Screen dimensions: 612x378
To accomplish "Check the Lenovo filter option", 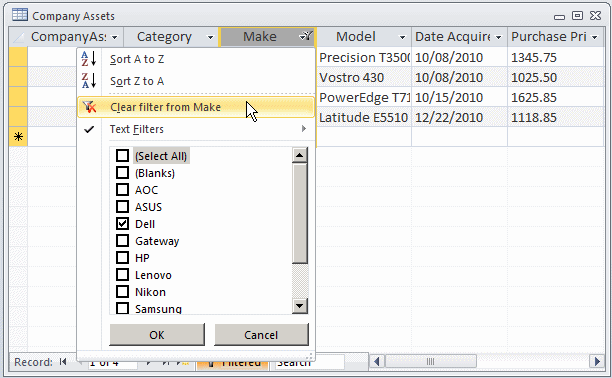I will (123, 275).
